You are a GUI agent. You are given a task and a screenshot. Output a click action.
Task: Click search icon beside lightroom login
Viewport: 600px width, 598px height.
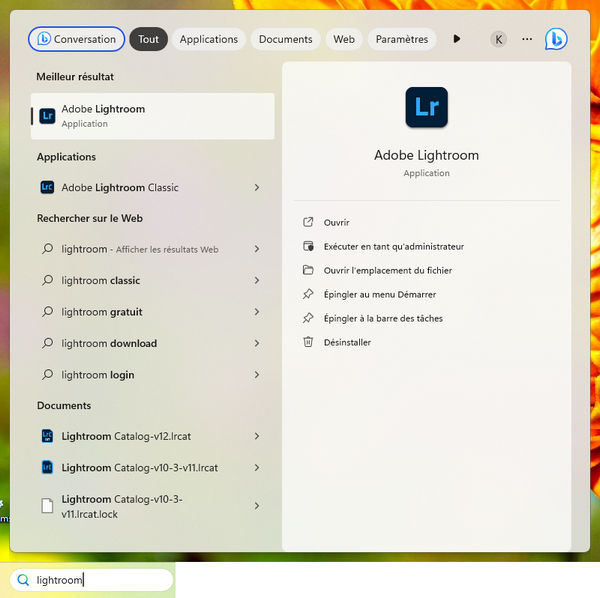[x=47, y=374]
